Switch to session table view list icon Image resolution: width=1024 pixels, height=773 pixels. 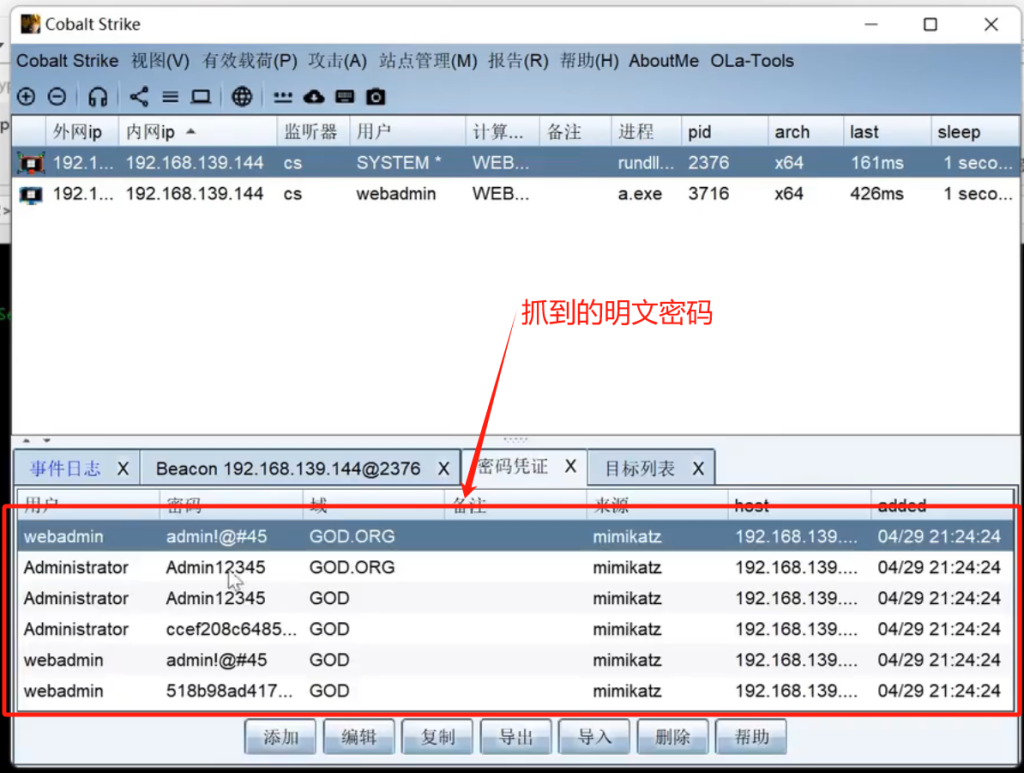(170, 97)
